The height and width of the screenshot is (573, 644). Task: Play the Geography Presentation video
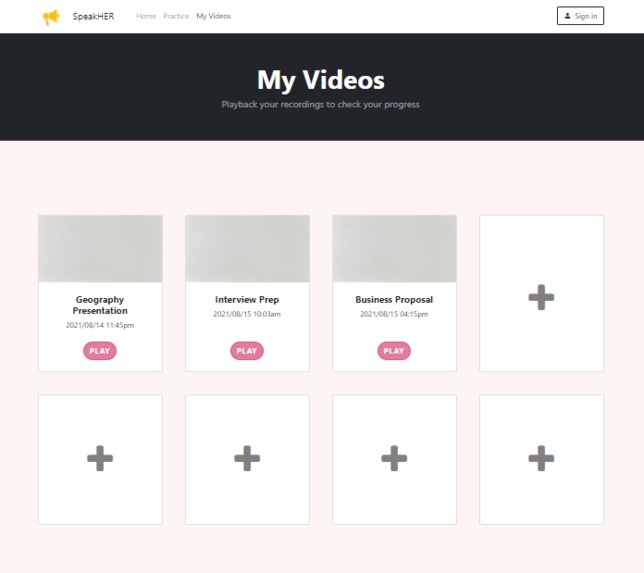tap(100, 351)
